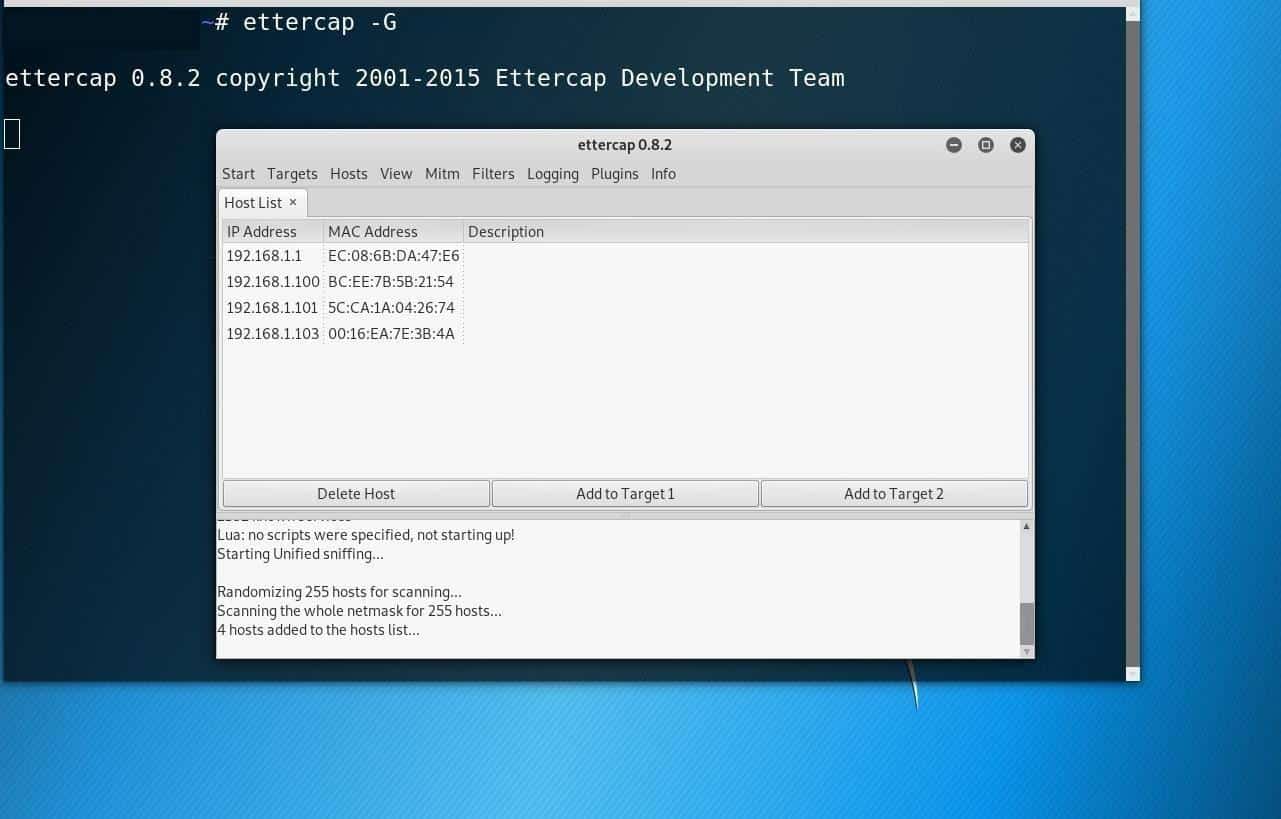This screenshot has height=819, width=1281.
Task: Click log pane scrollbar up arrow
Action: 1027,526
